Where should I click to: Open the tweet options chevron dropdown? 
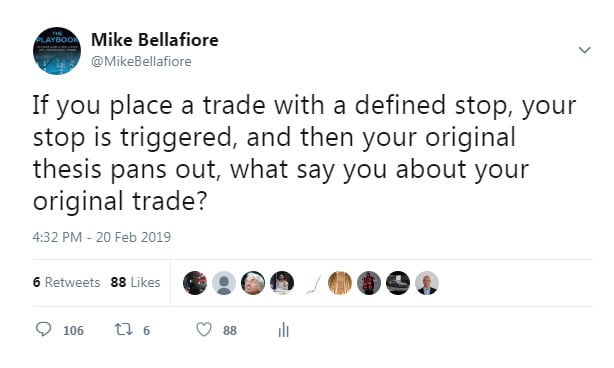[x=584, y=50]
